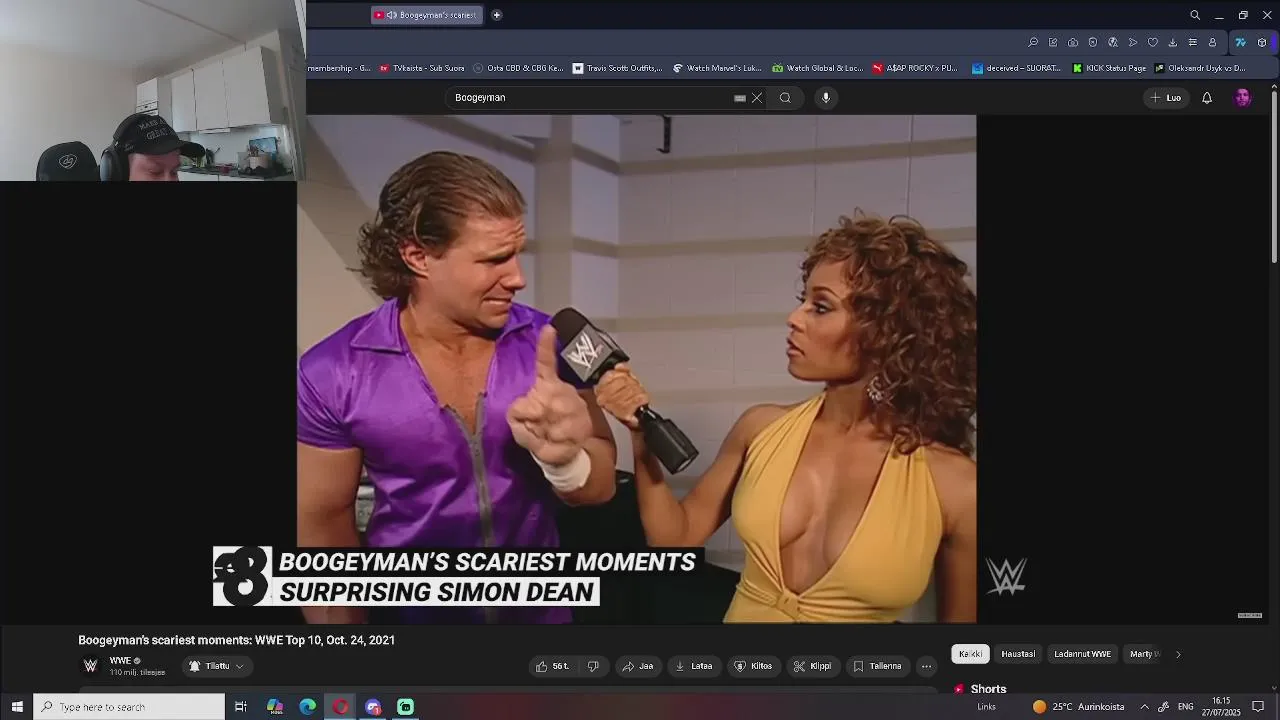Click the Windows taskbar search box
The image size is (1280, 720).
[129, 707]
